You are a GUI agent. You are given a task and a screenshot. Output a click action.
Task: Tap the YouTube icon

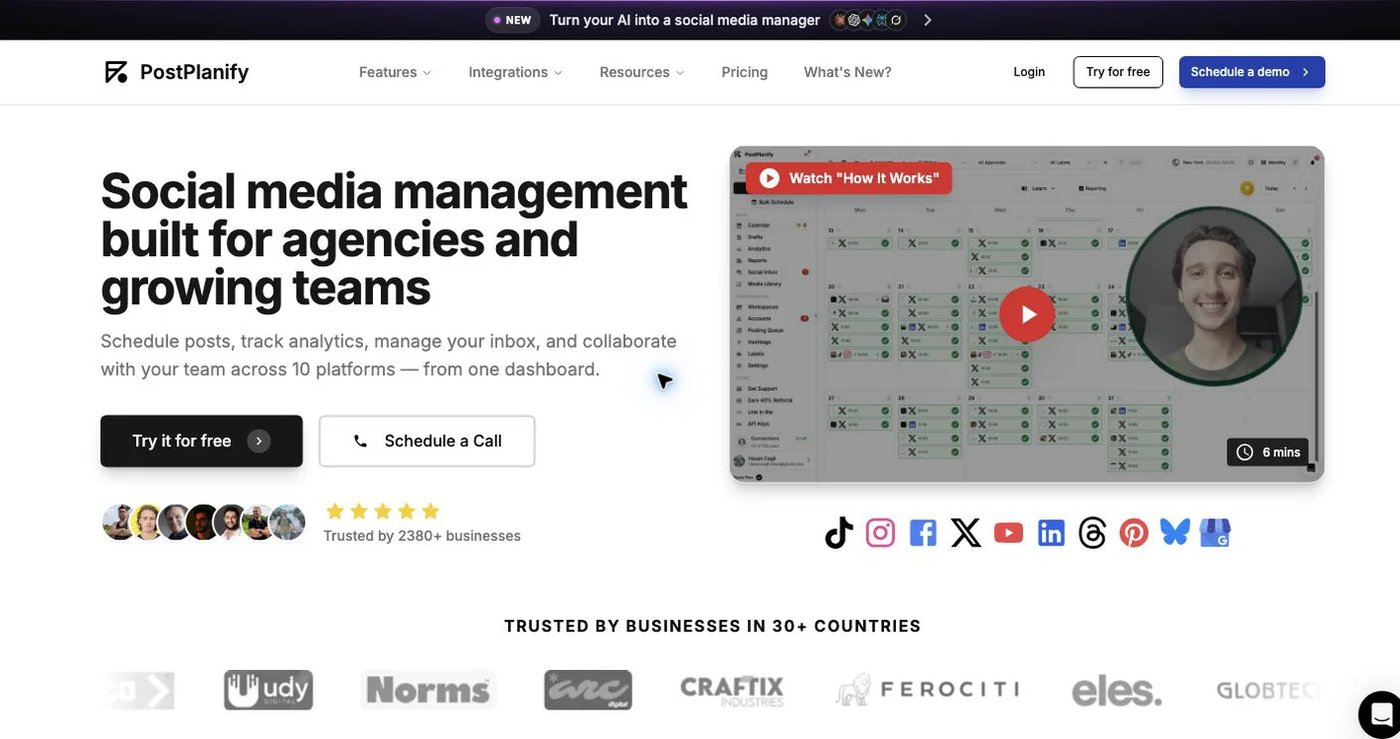pyautogui.click(x=1008, y=533)
